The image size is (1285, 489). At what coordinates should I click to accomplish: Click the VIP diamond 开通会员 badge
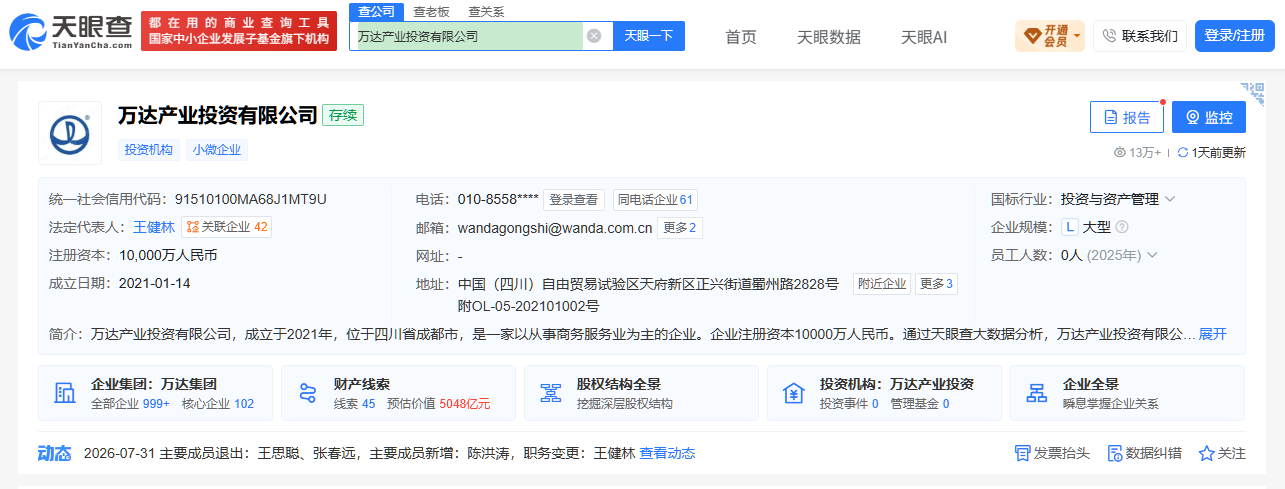point(1049,36)
